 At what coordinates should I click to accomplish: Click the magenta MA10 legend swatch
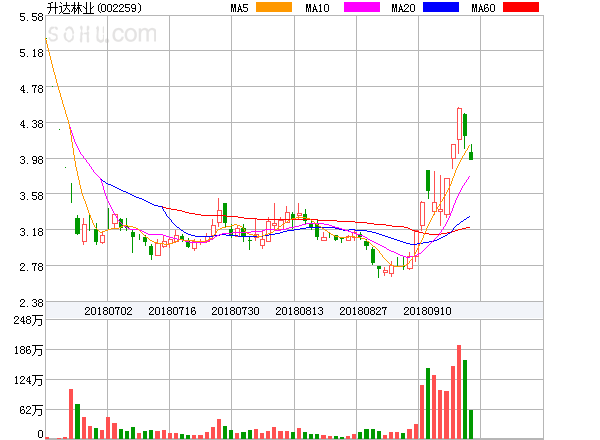pyautogui.click(x=362, y=7)
